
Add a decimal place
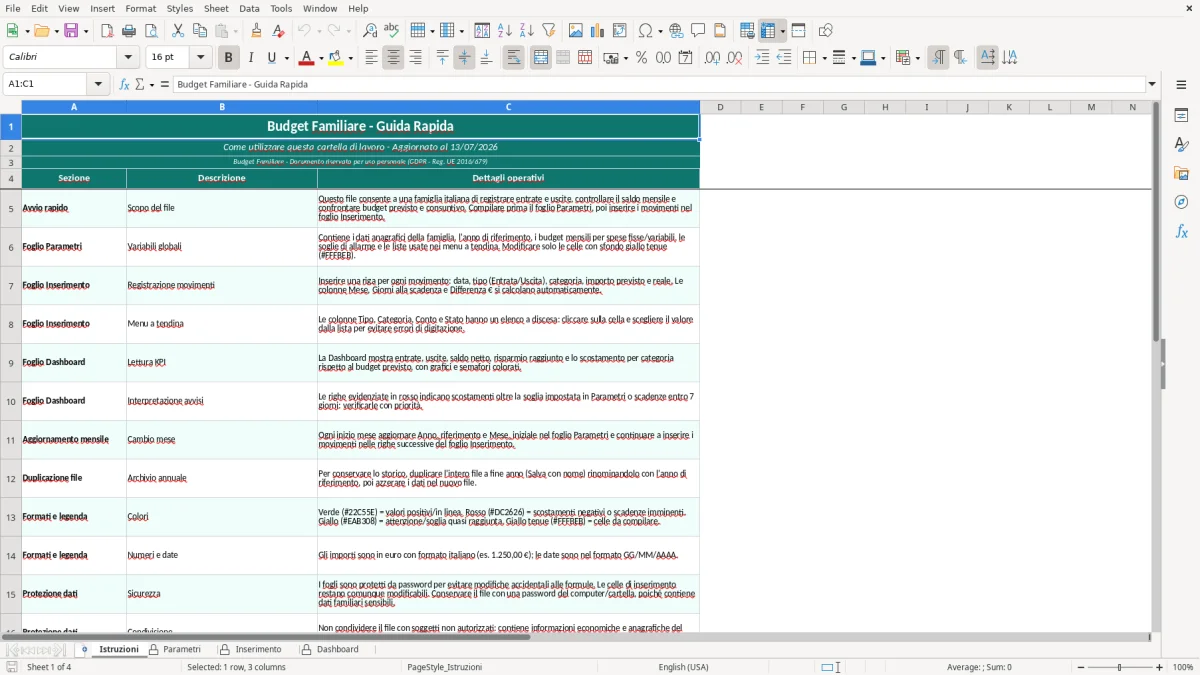click(712, 58)
